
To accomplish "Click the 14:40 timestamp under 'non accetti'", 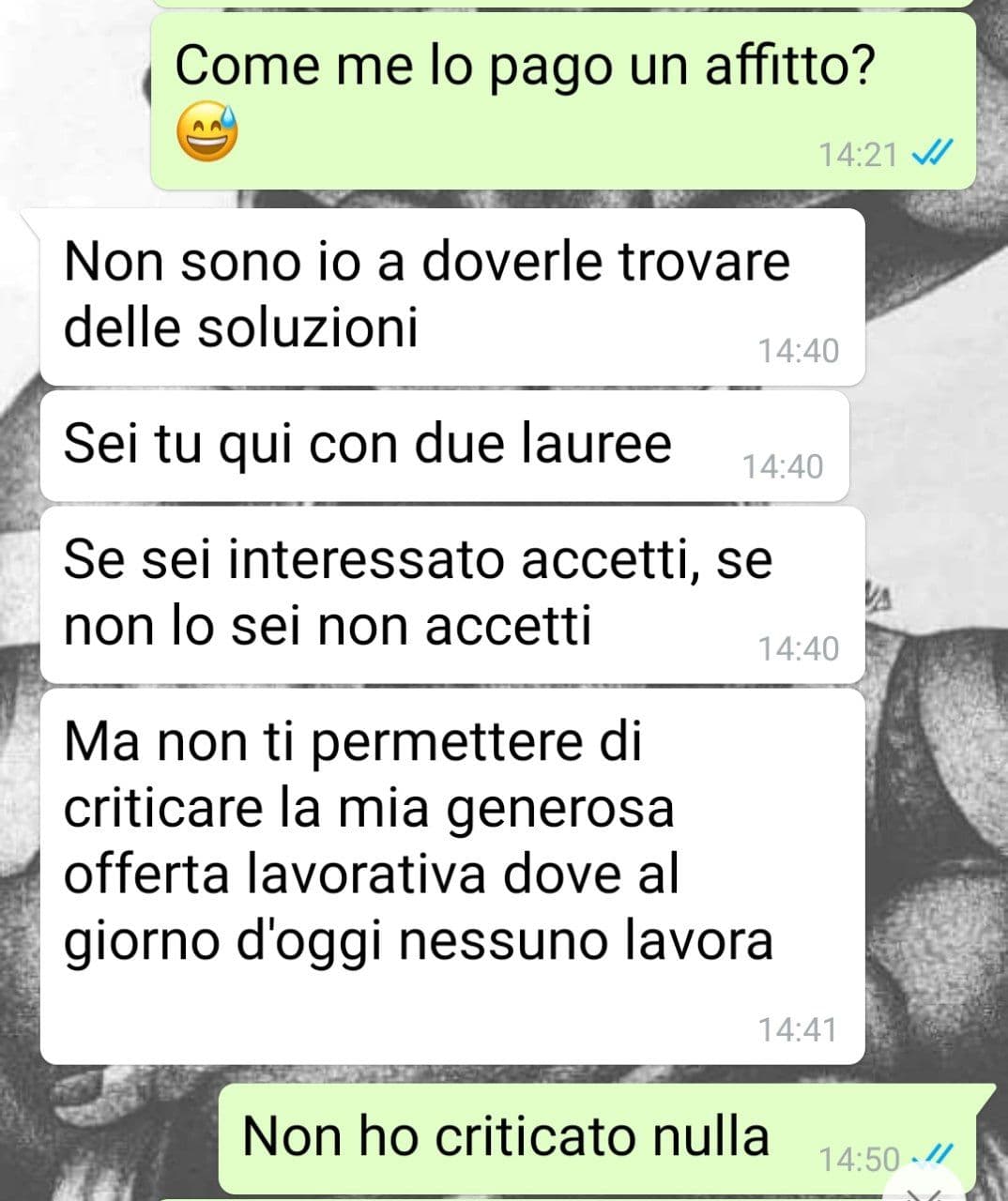I will (799, 648).
